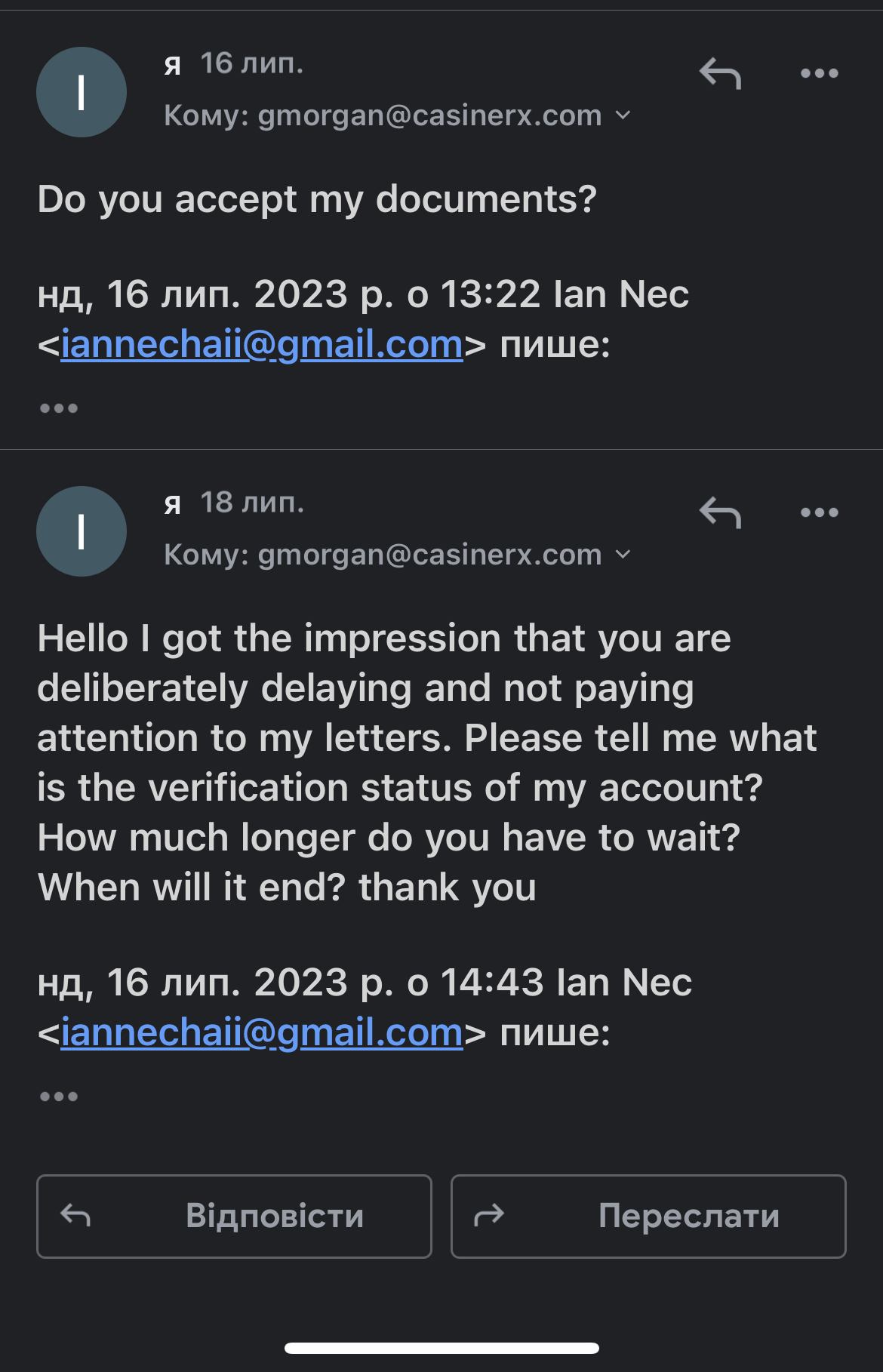
Task: Tap the home indicator bar at bottom
Action: (x=441, y=1348)
